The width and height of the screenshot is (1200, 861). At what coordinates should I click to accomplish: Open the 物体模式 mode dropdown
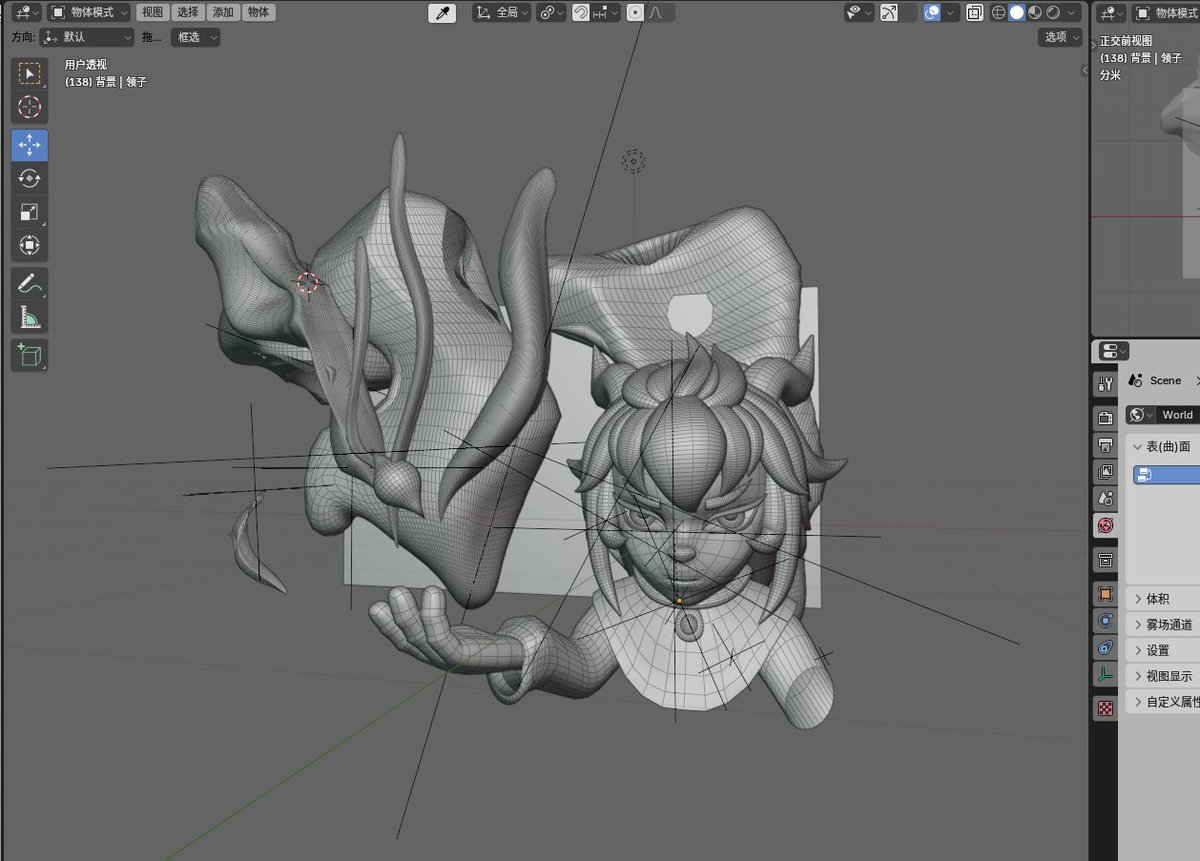(x=89, y=13)
